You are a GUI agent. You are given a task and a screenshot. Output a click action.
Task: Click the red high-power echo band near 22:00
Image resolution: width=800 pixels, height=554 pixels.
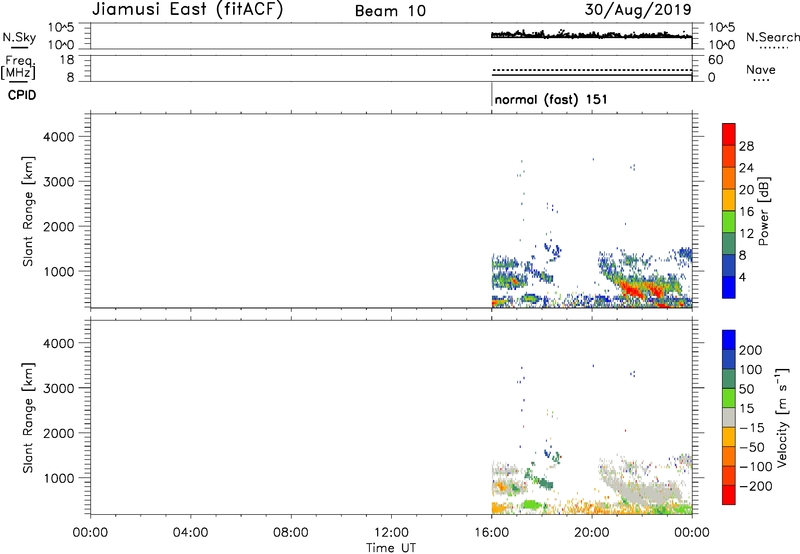tap(640, 292)
